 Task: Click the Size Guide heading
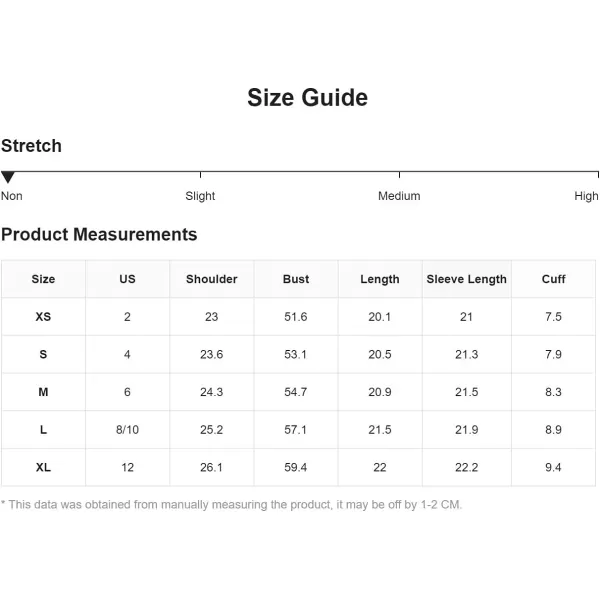tap(307, 97)
